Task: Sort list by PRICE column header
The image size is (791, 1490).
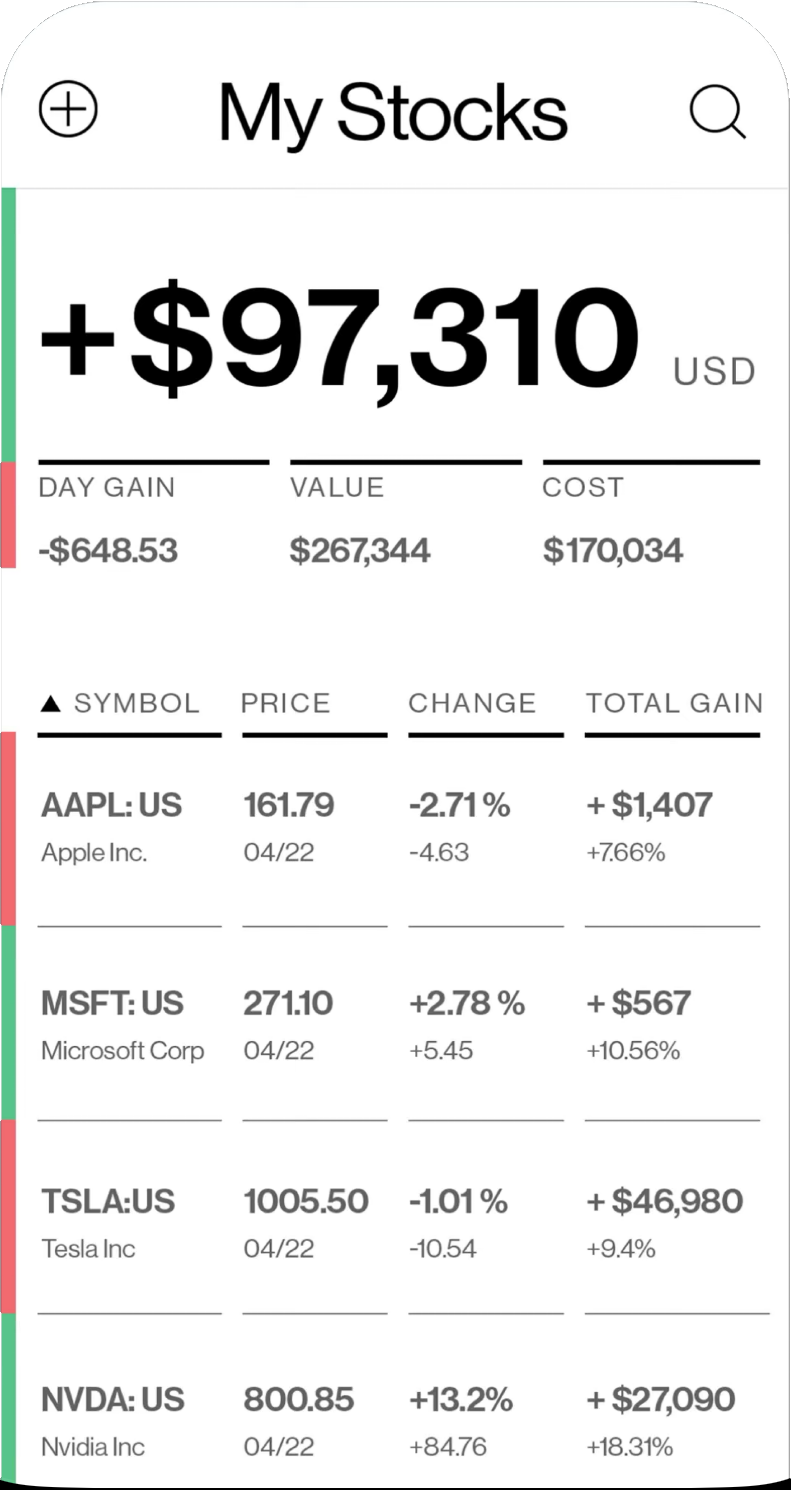Action: pyautogui.click(x=285, y=703)
